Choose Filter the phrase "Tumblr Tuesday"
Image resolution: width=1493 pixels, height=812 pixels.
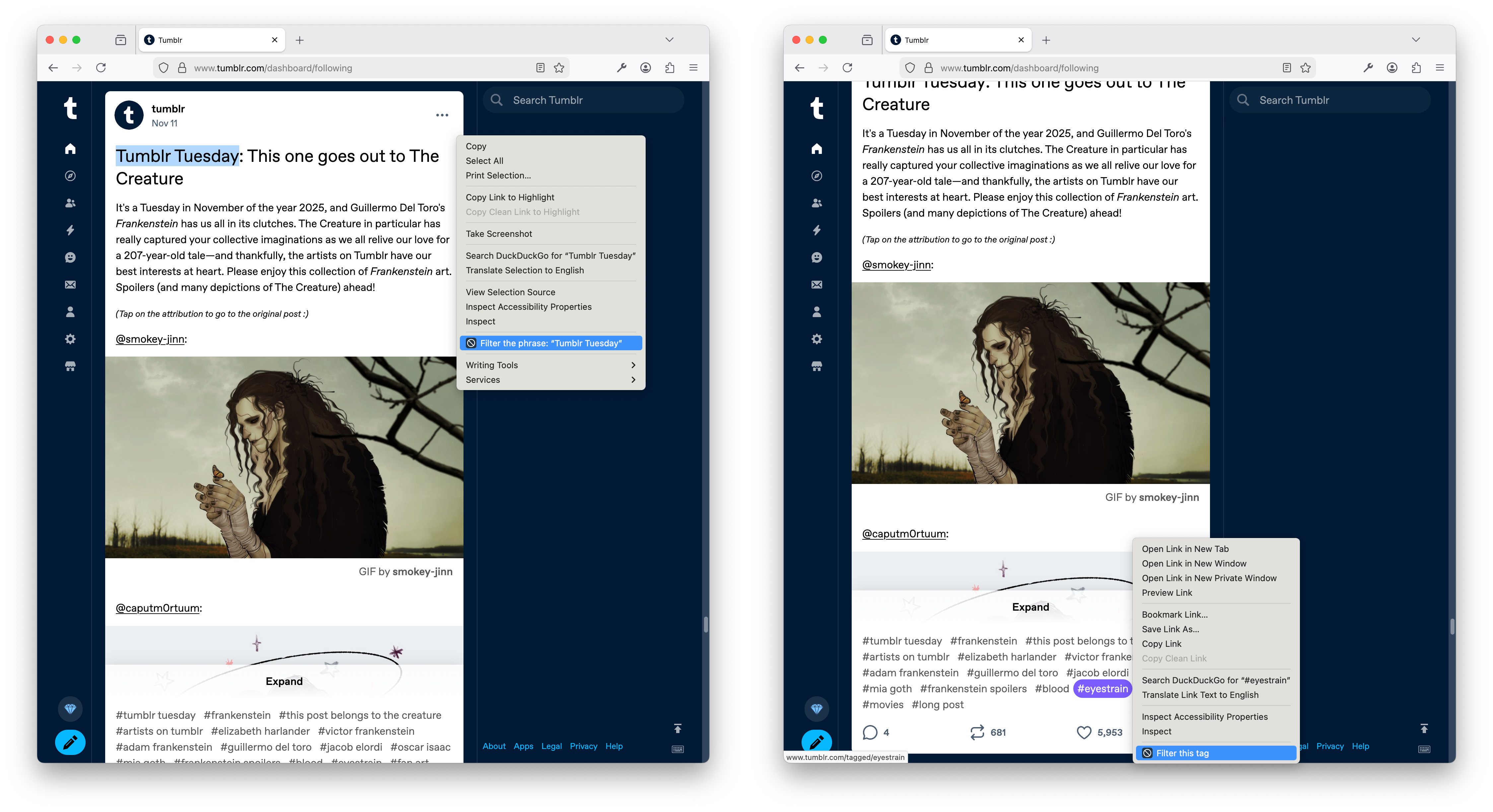point(550,343)
